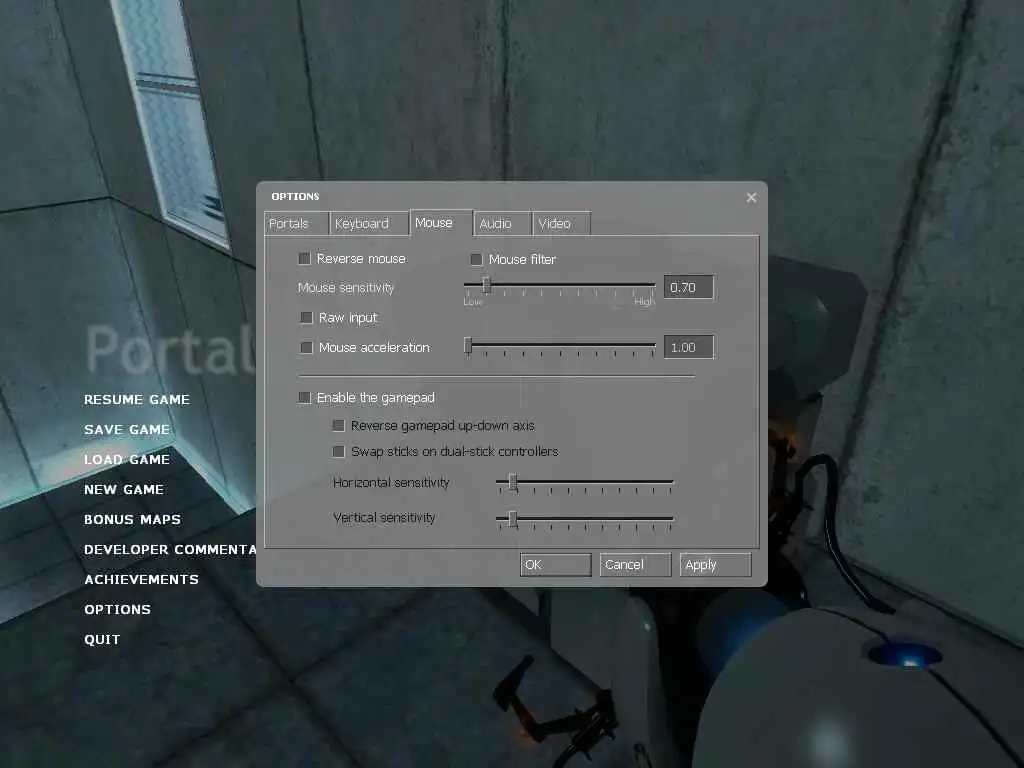The image size is (1024, 768).
Task: Click the Horizontal sensitivity slider handle
Action: [x=513, y=483]
